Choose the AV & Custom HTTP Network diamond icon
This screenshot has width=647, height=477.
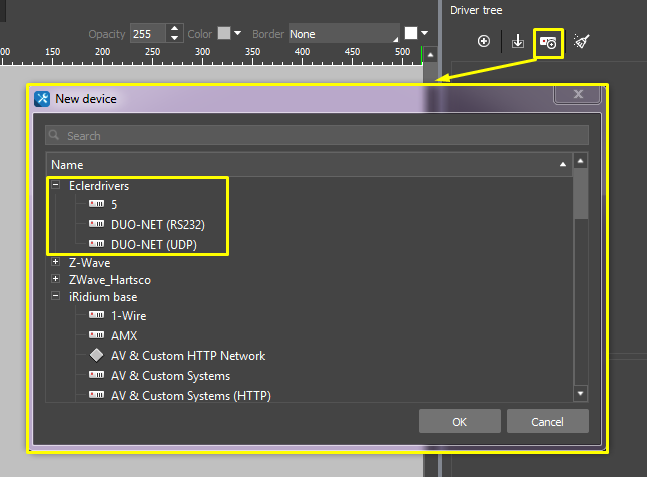click(96, 356)
